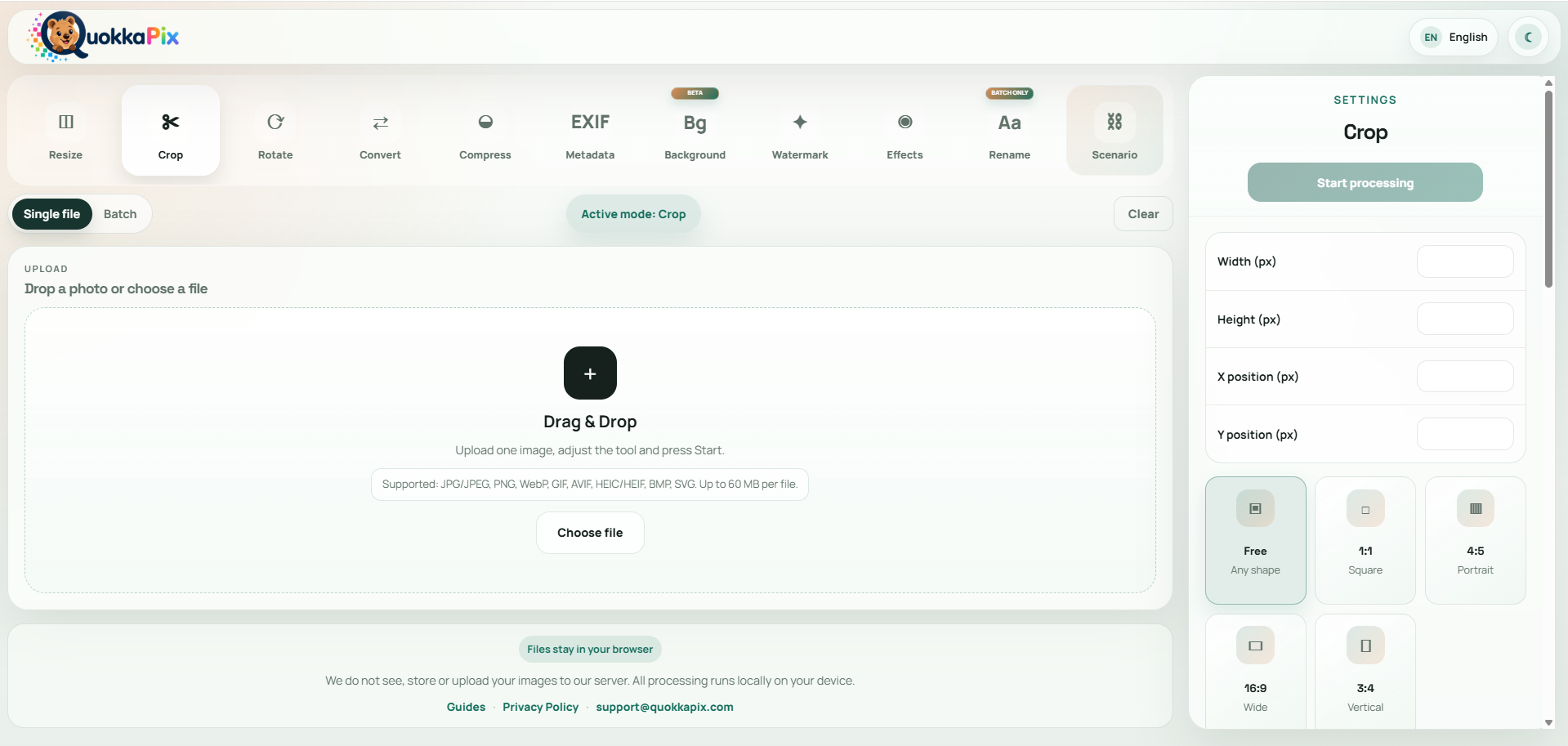Click the QuokkaPix logo
Image resolution: width=1568 pixels, height=746 pixels.
tap(103, 37)
